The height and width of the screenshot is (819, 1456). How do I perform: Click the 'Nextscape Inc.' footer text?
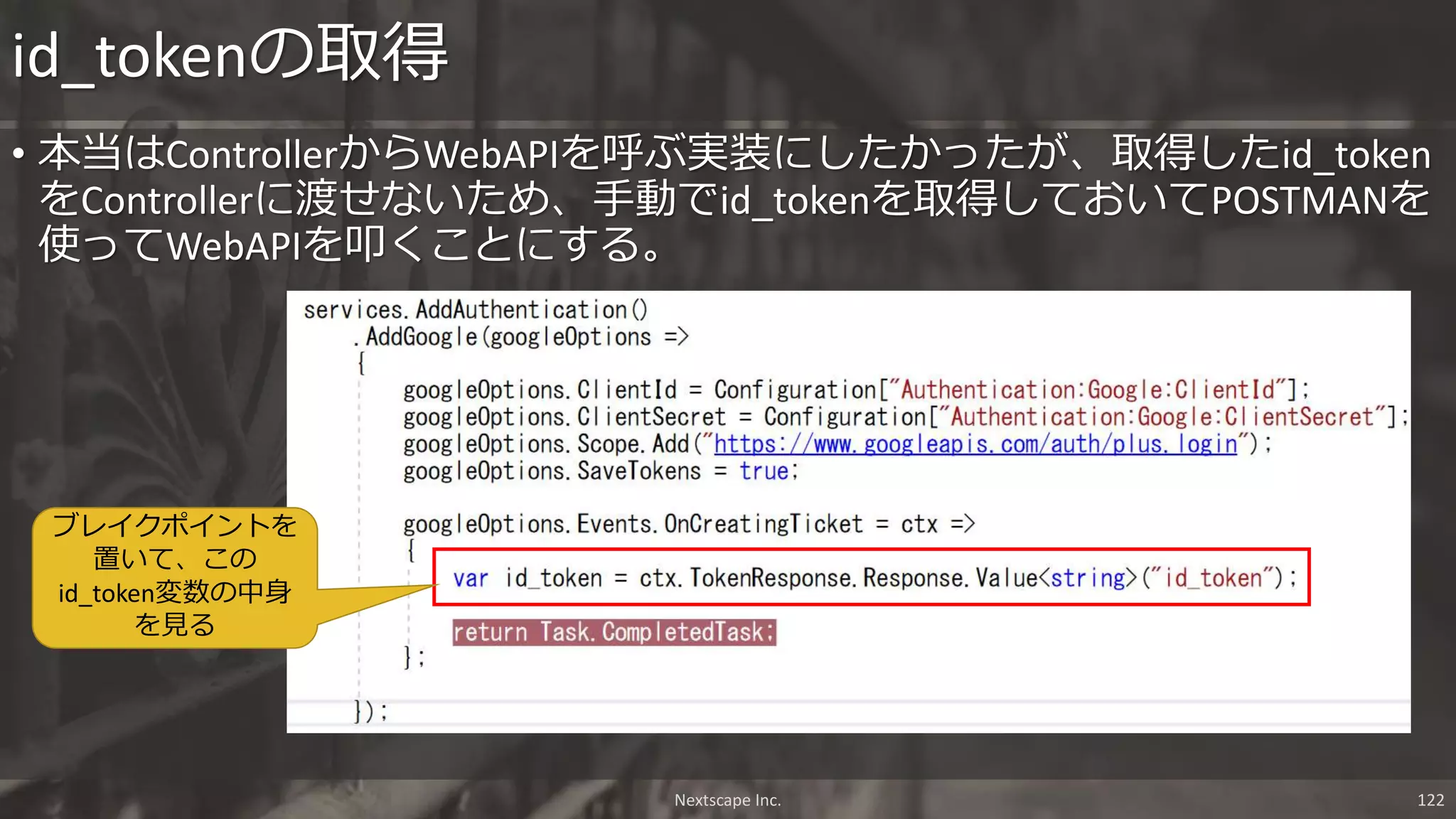coord(727,801)
